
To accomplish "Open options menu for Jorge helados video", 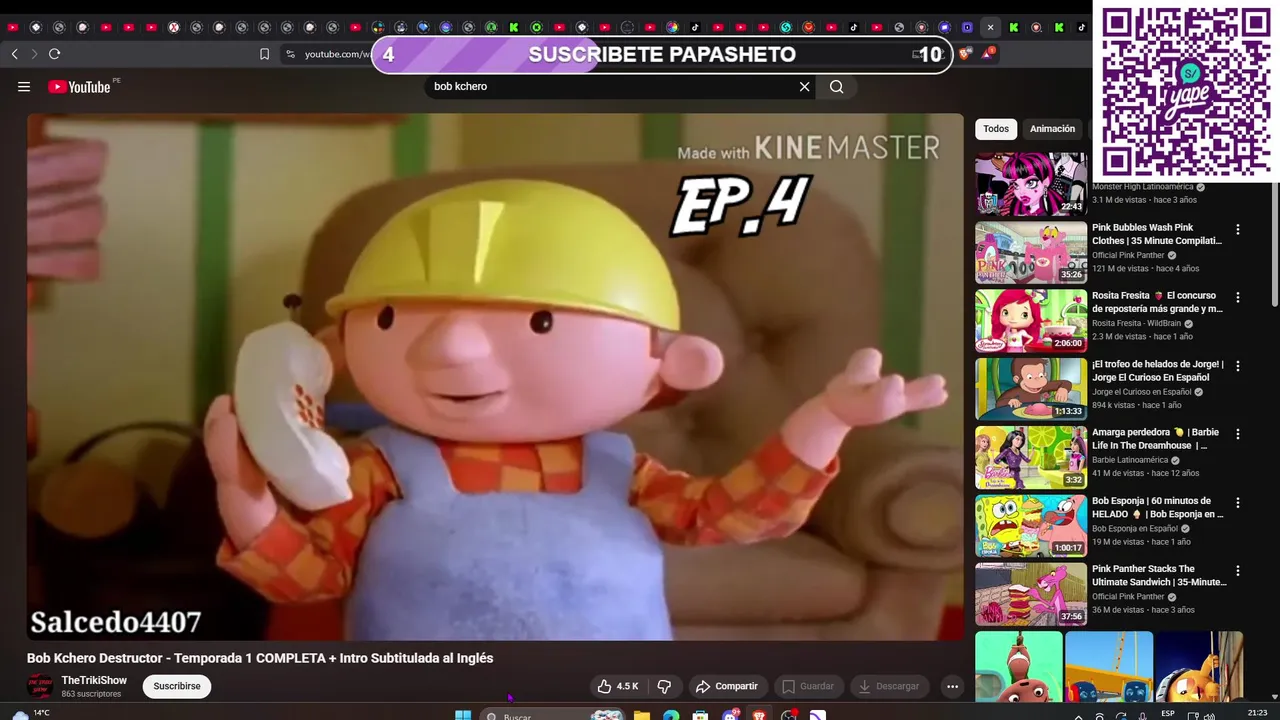I will pyautogui.click(x=1237, y=366).
